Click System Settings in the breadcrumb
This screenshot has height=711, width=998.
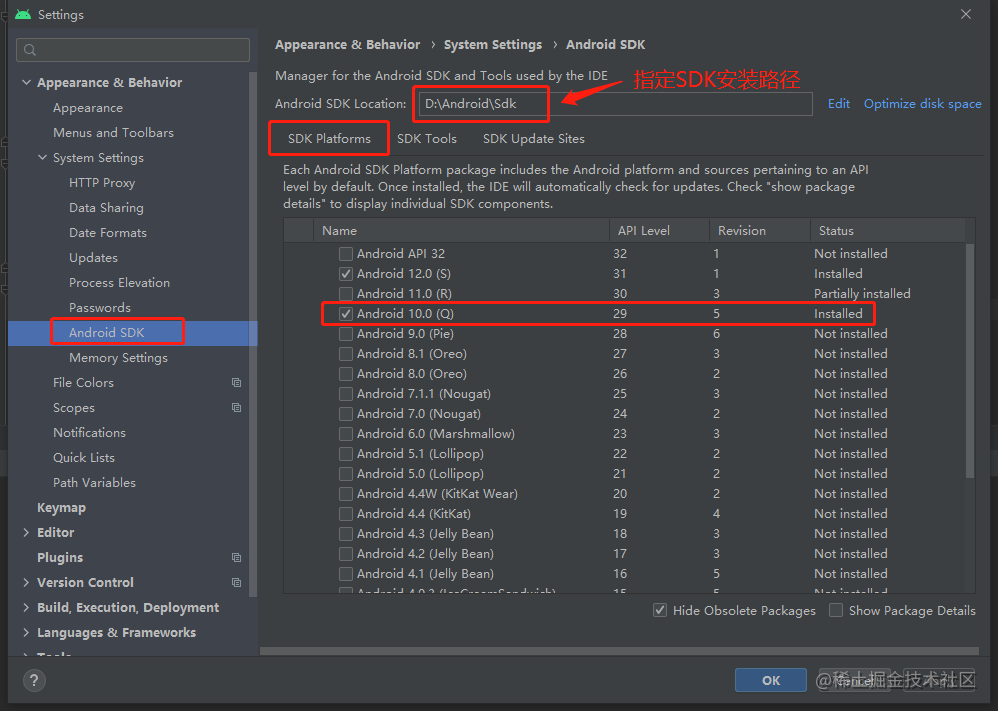[x=493, y=45]
